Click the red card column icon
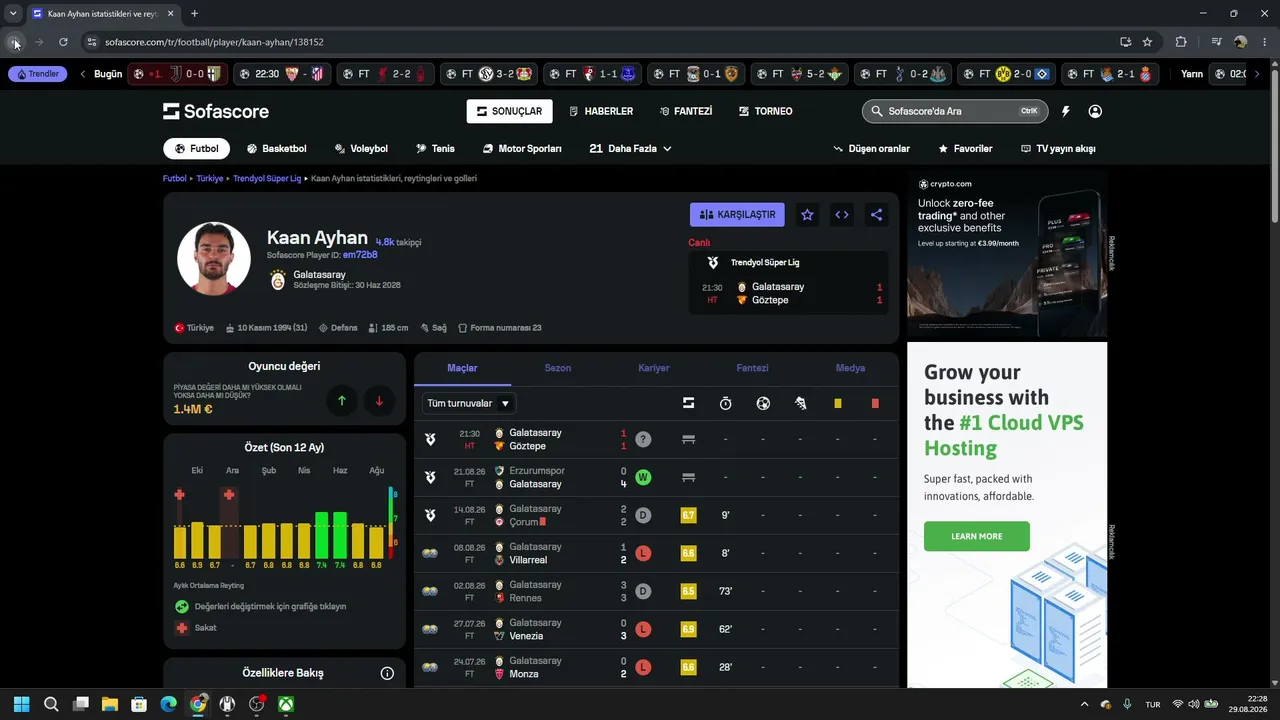 [x=875, y=403]
